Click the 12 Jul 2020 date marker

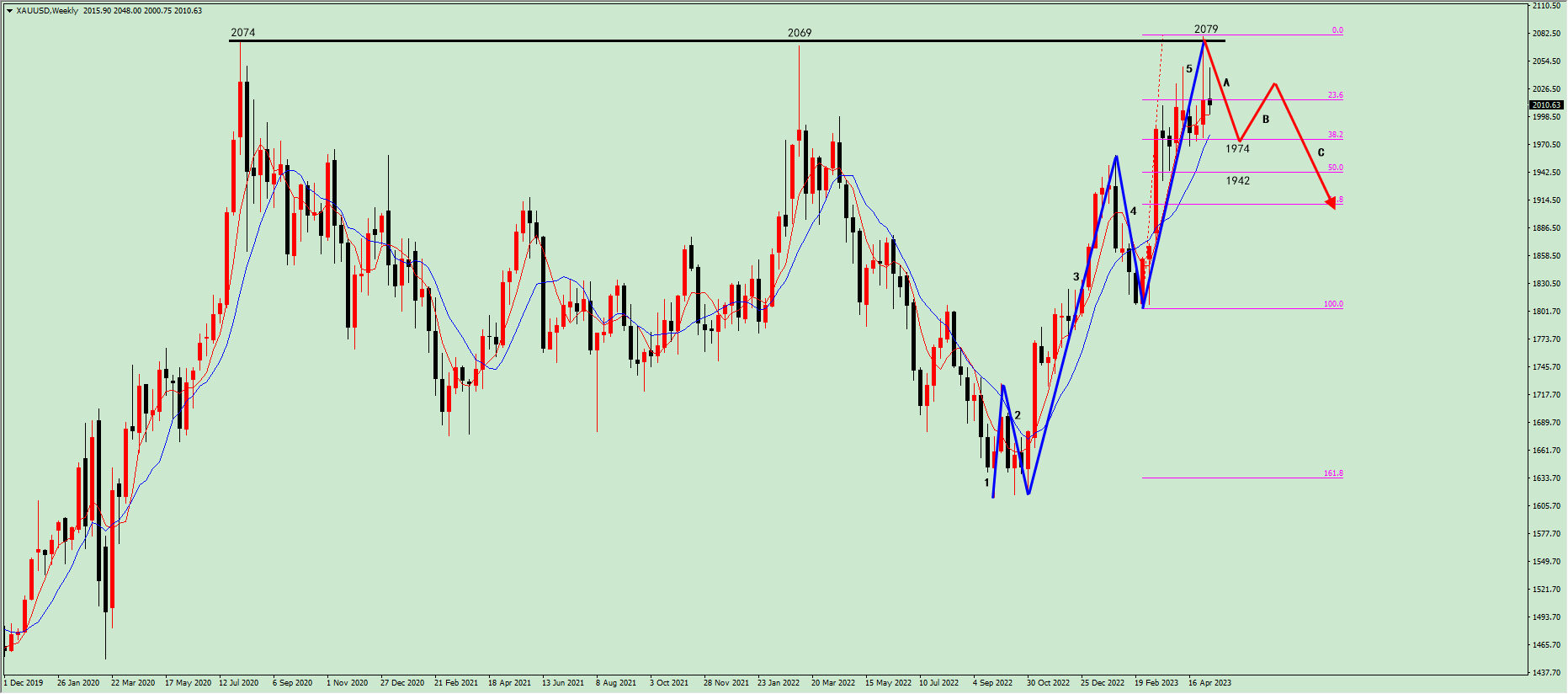point(239,682)
